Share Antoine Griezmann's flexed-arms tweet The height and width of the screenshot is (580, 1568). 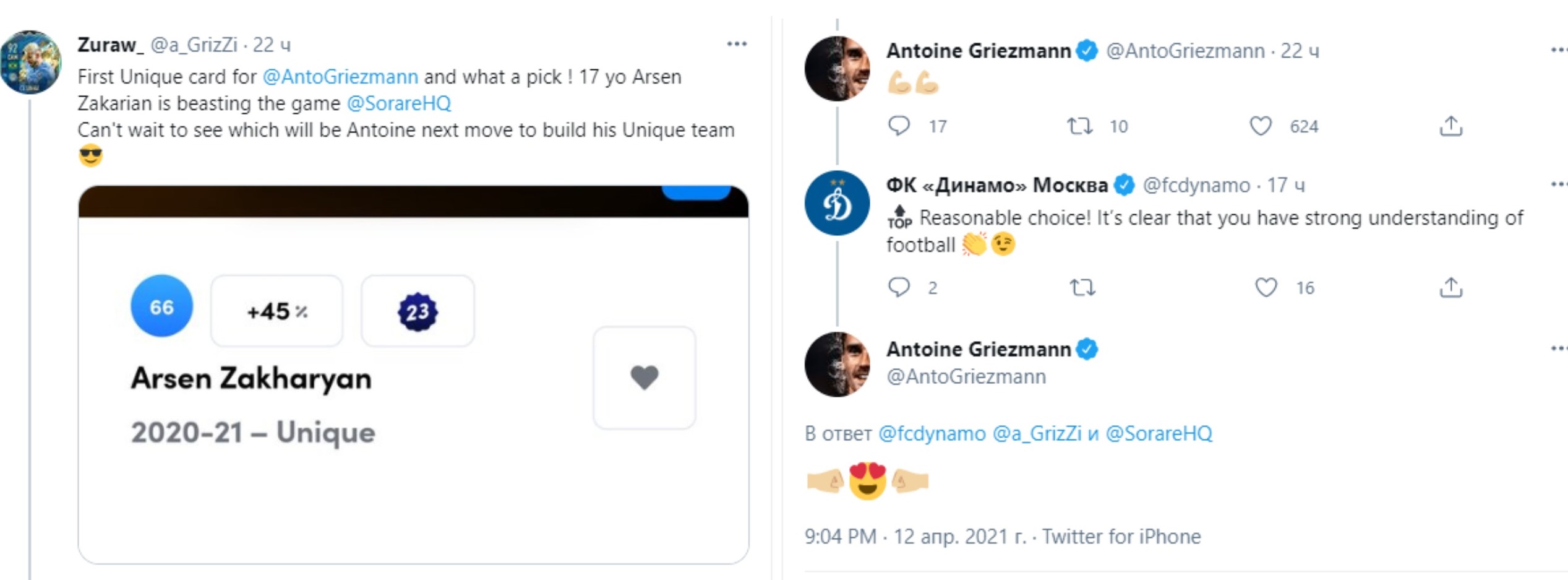click(1450, 126)
